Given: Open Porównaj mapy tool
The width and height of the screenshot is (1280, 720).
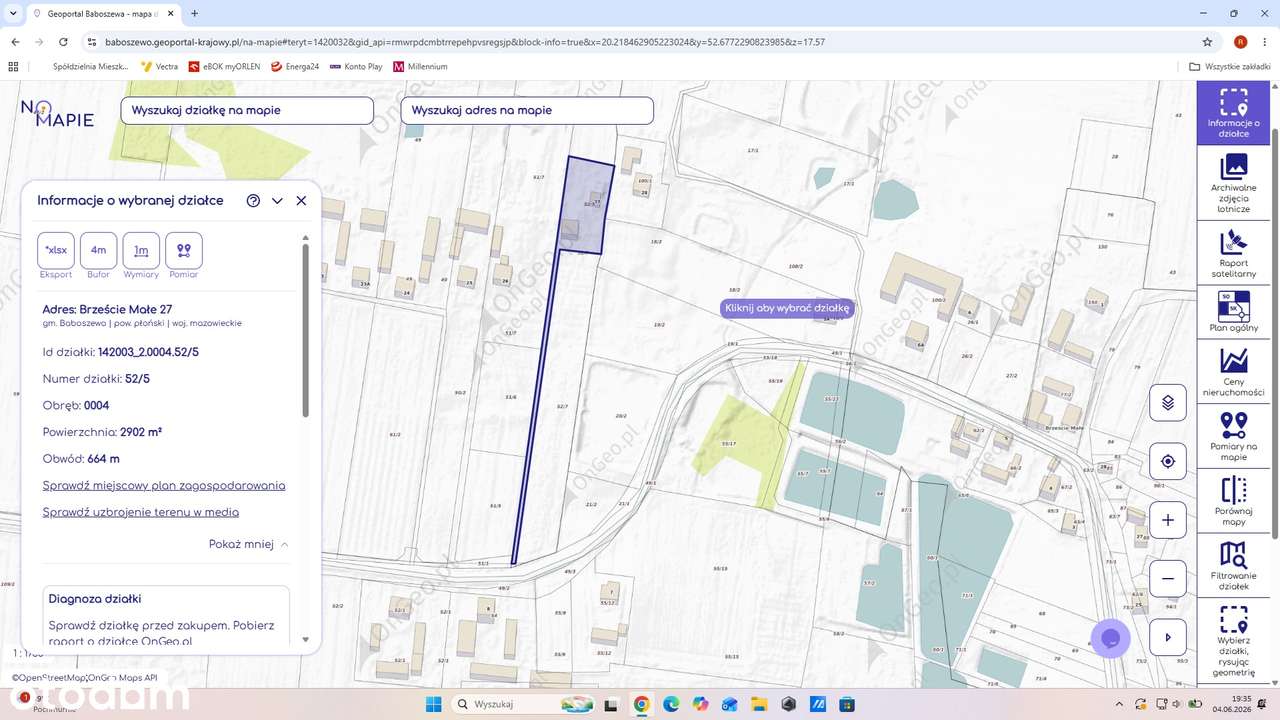Looking at the screenshot, I should pos(1233,502).
